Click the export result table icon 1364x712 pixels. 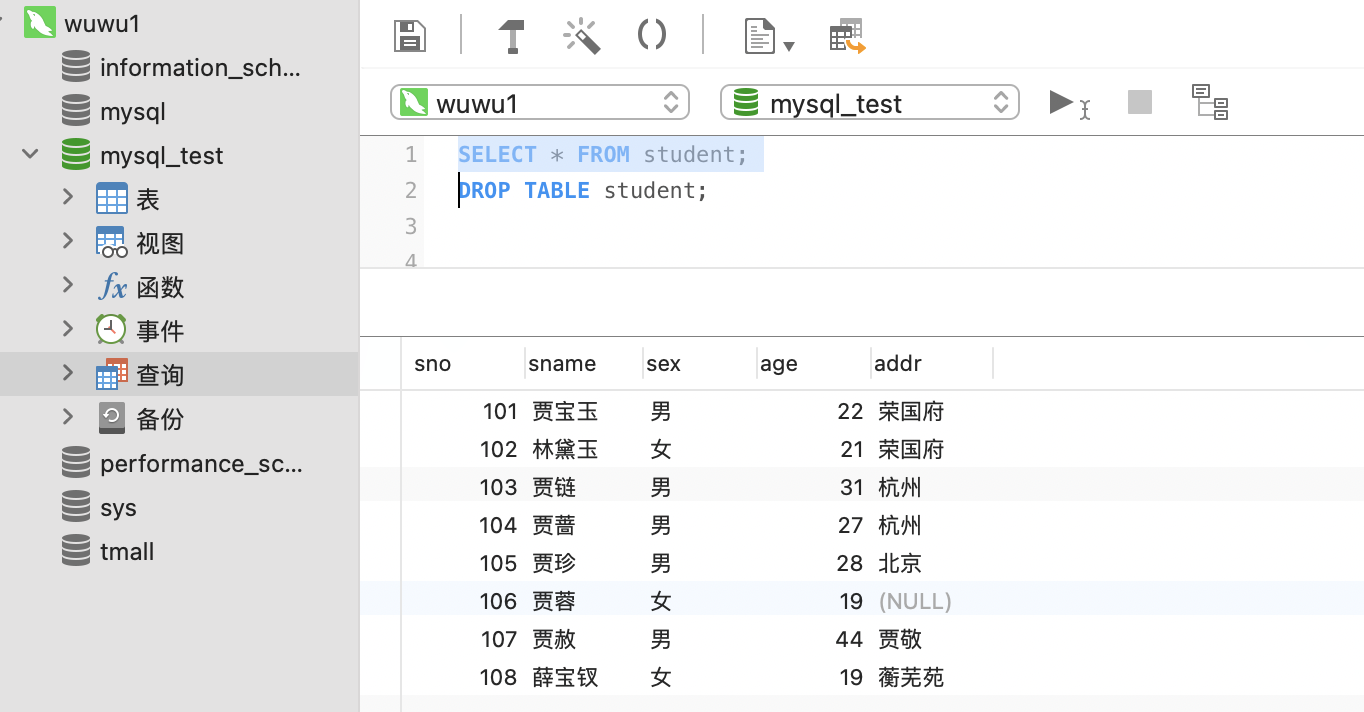click(x=847, y=36)
